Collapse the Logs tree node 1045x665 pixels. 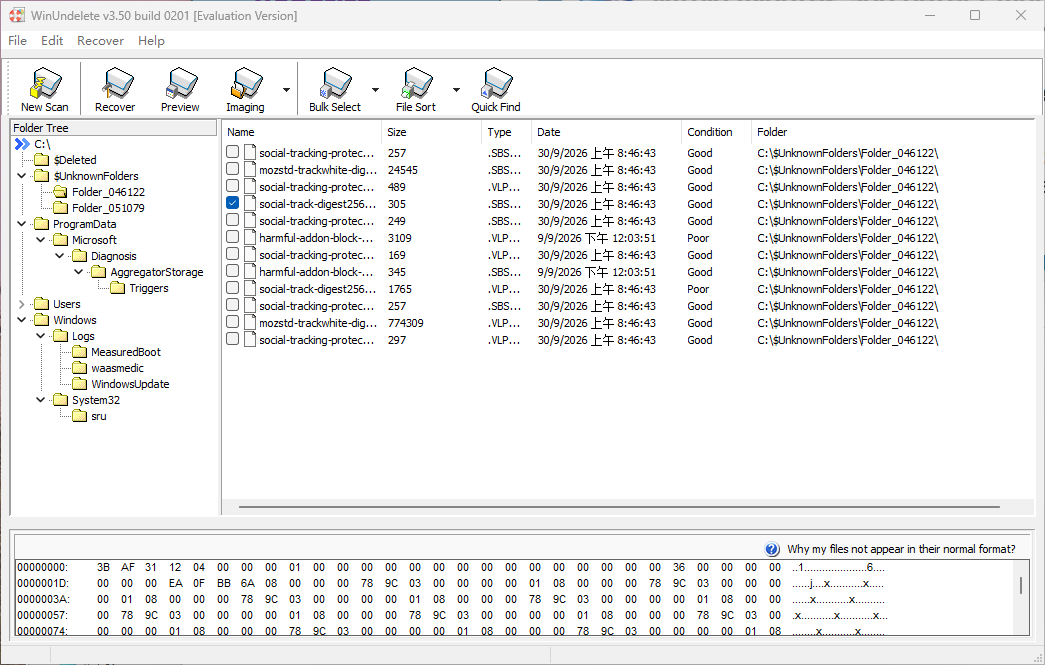(41, 336)
